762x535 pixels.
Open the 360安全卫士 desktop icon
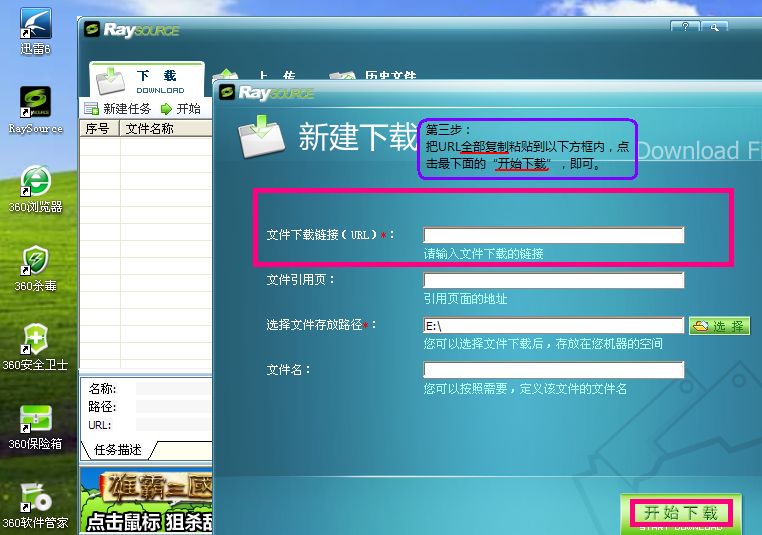[x=35, y=347]
